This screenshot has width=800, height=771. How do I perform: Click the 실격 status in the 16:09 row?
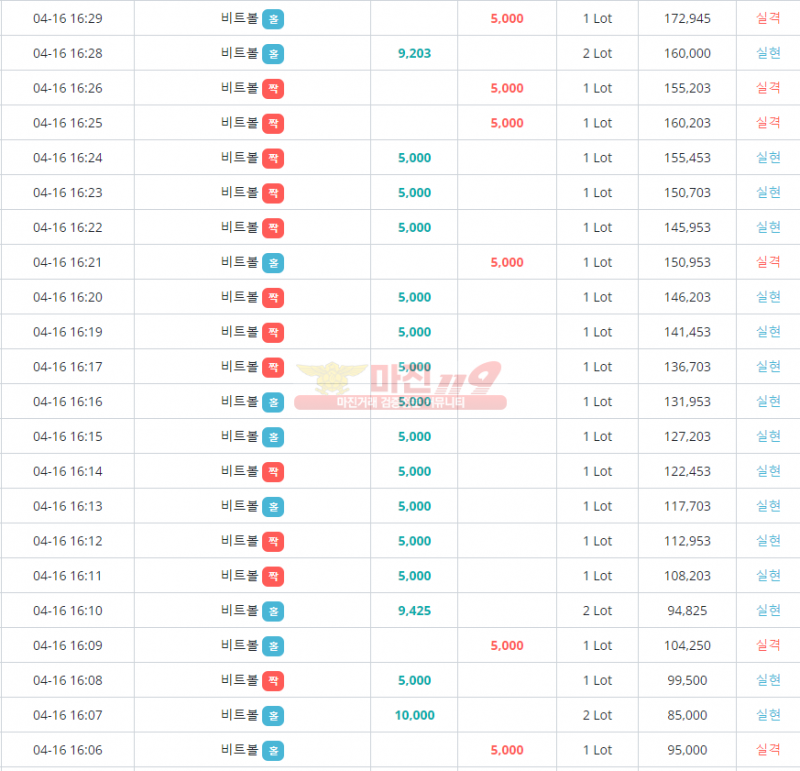point(768,646)
